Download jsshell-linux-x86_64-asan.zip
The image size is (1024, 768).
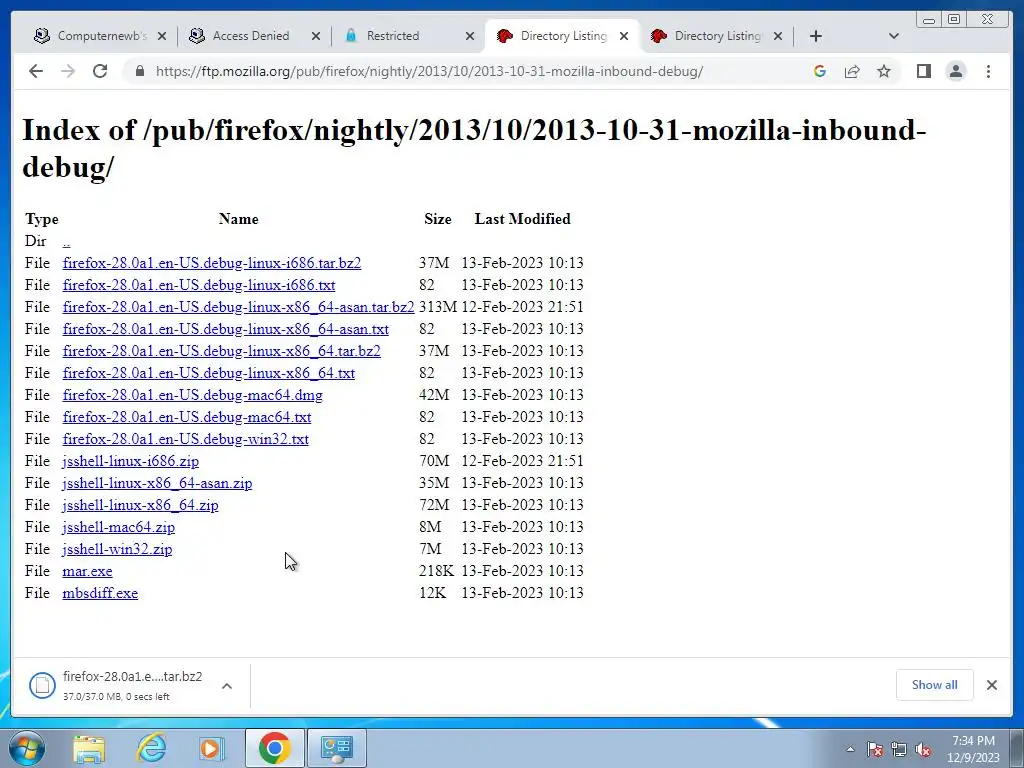157,483
